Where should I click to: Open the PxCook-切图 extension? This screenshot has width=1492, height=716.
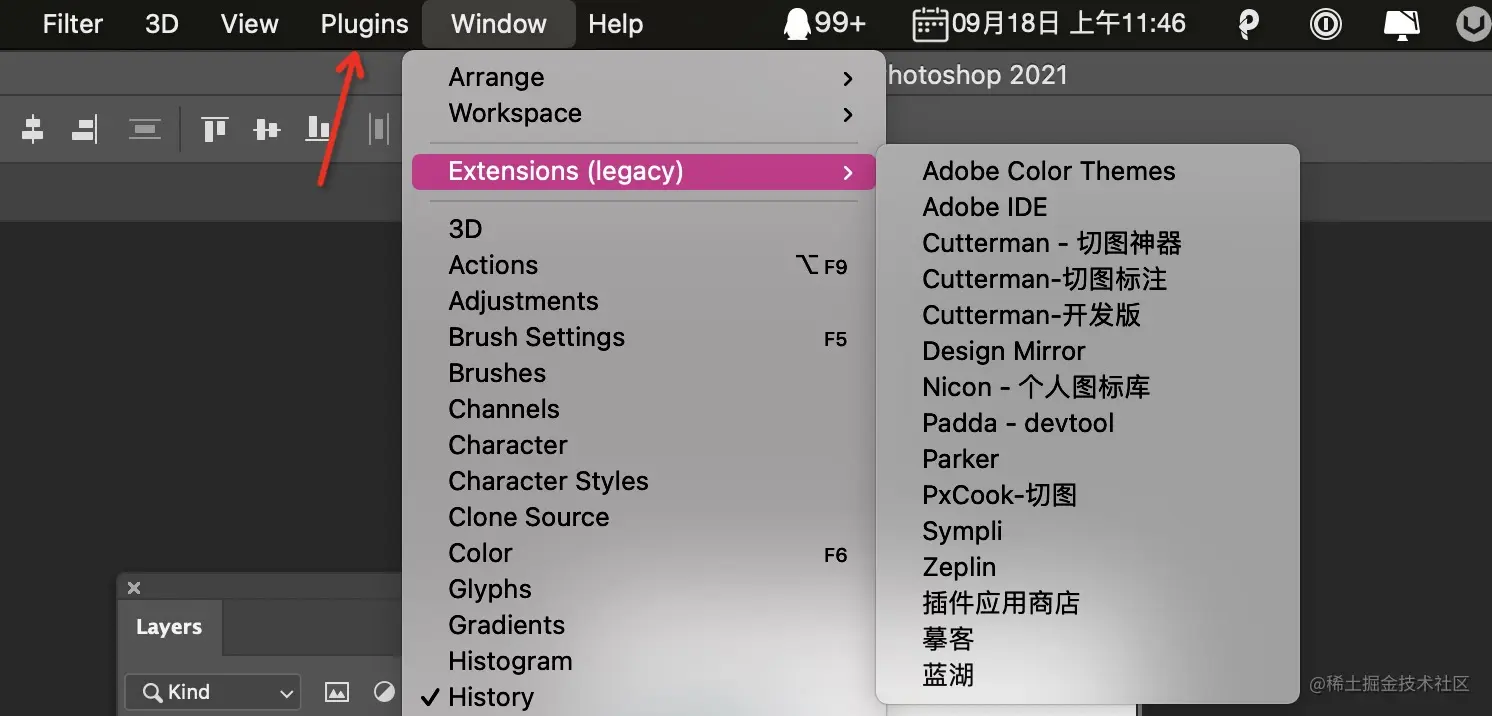click(x=1088, y=495)
